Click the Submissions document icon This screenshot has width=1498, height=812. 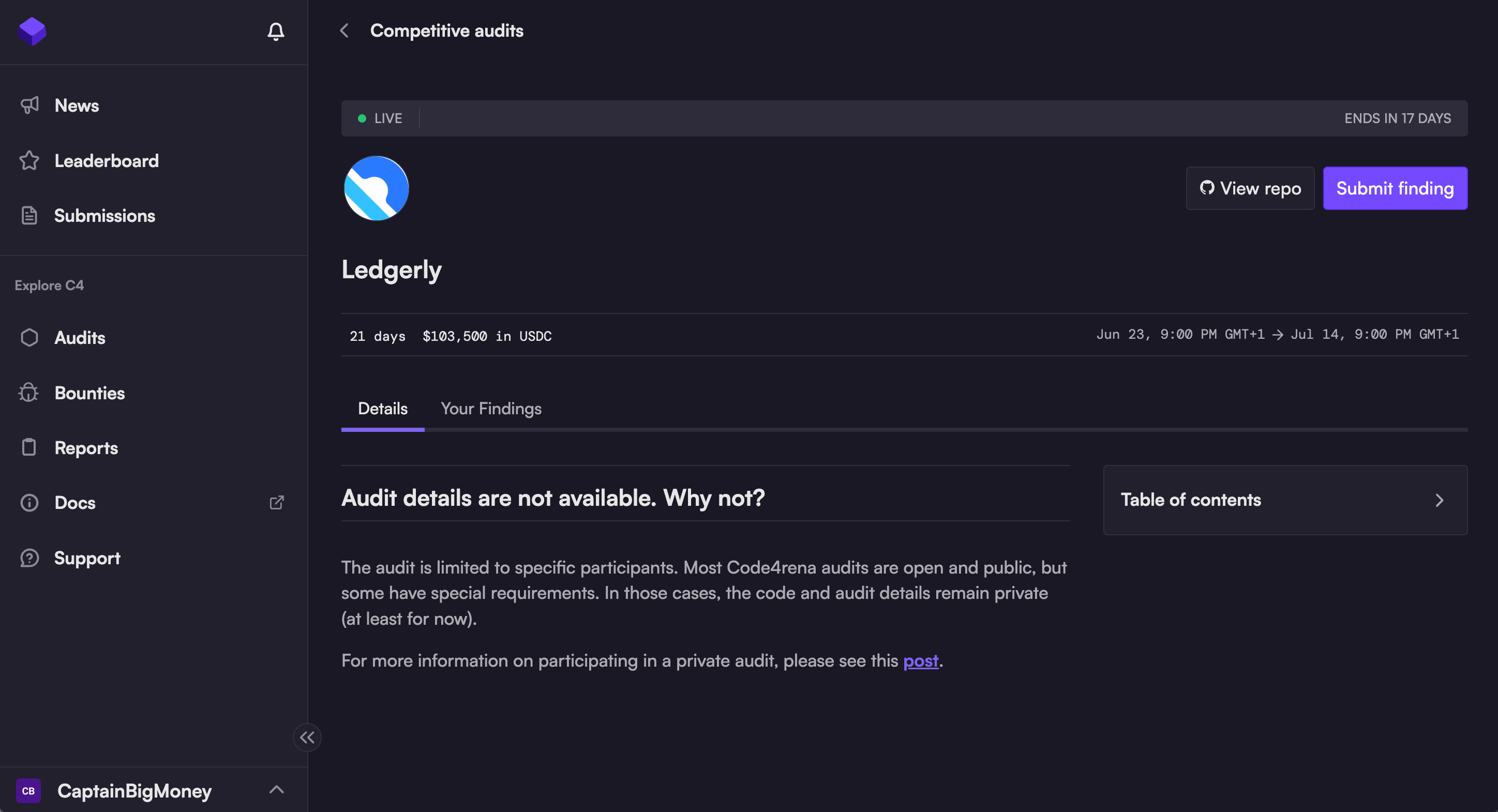coord(29,216)
